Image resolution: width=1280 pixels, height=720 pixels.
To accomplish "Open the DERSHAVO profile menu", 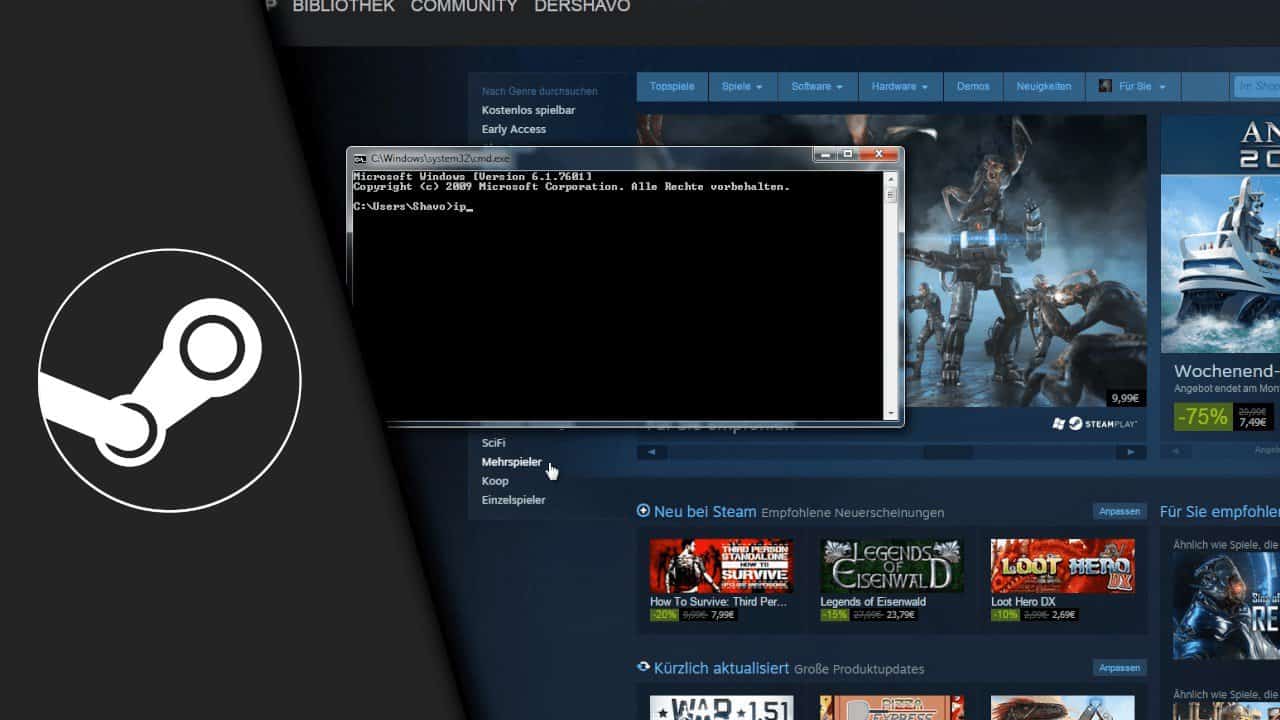I will (582, 6).
